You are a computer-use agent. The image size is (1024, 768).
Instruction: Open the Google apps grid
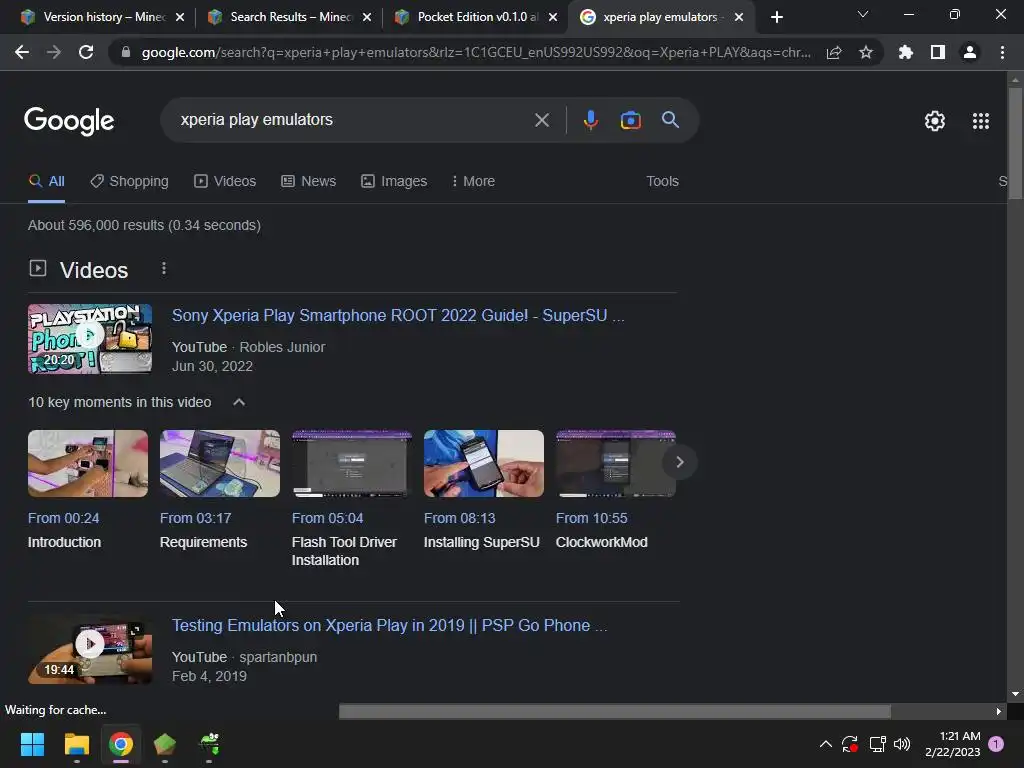tap(980, 121)
